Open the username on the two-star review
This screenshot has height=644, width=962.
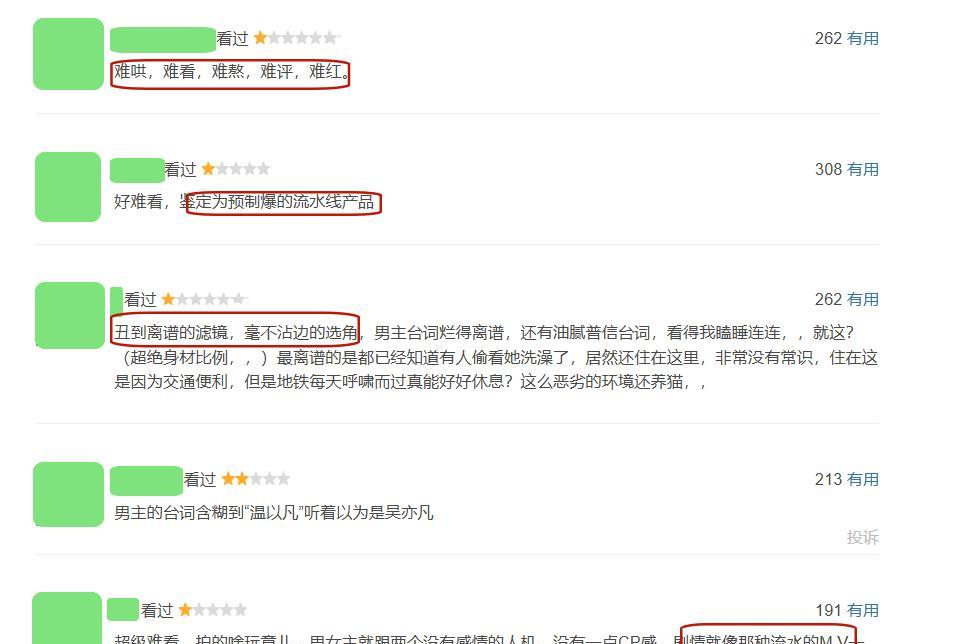click(x=147, y=480)
